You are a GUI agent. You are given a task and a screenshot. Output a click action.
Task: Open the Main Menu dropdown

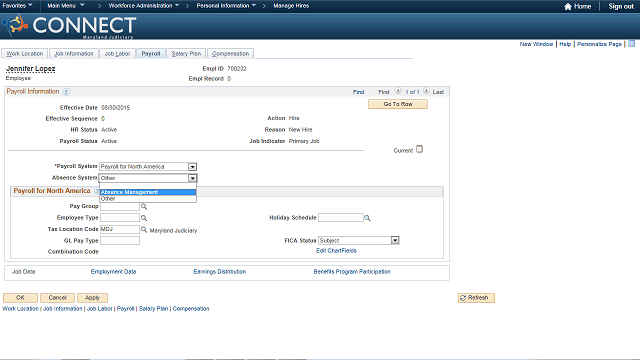(x=66, y=6)
